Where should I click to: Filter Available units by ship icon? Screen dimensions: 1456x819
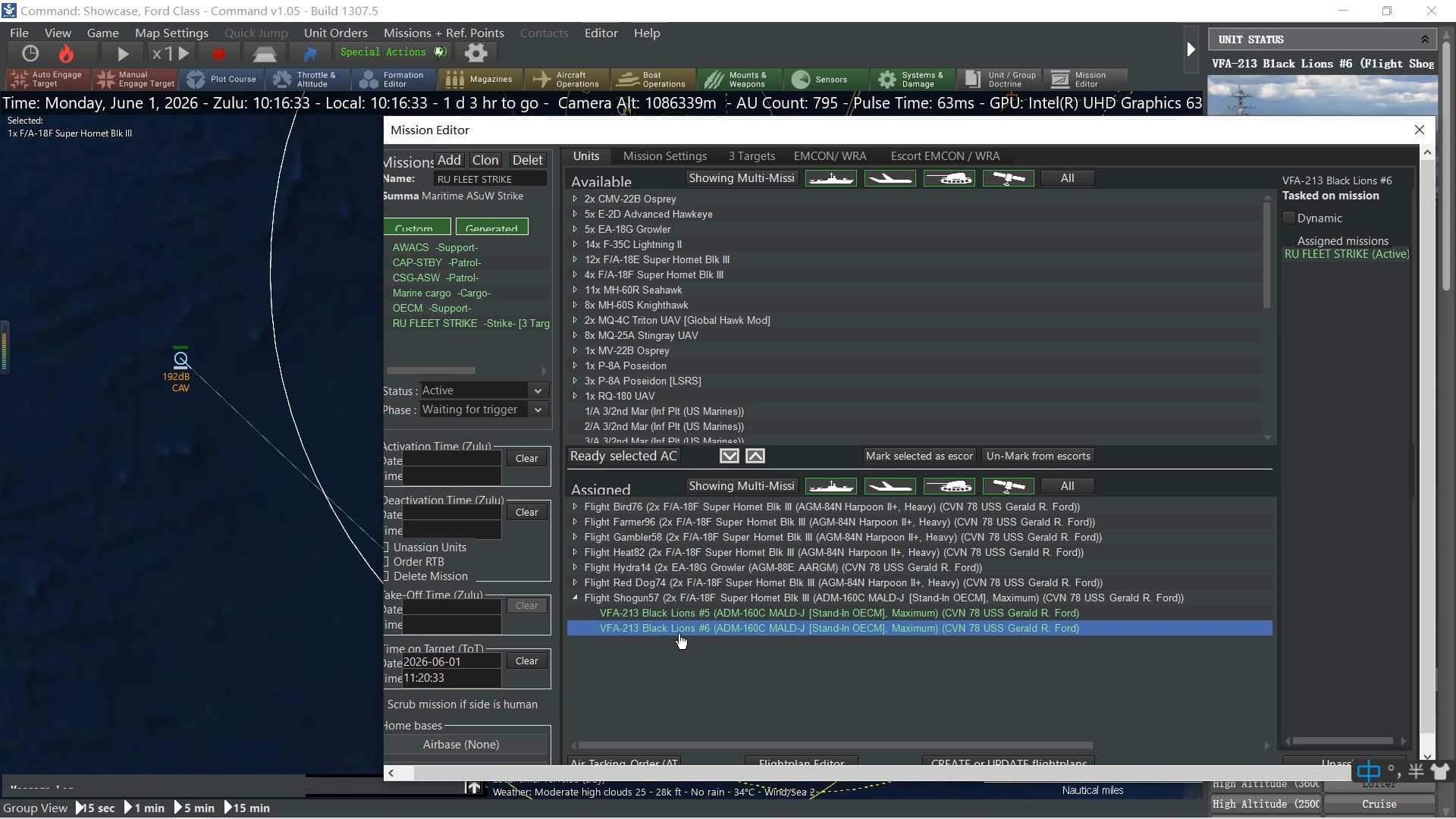pos(831,178)
